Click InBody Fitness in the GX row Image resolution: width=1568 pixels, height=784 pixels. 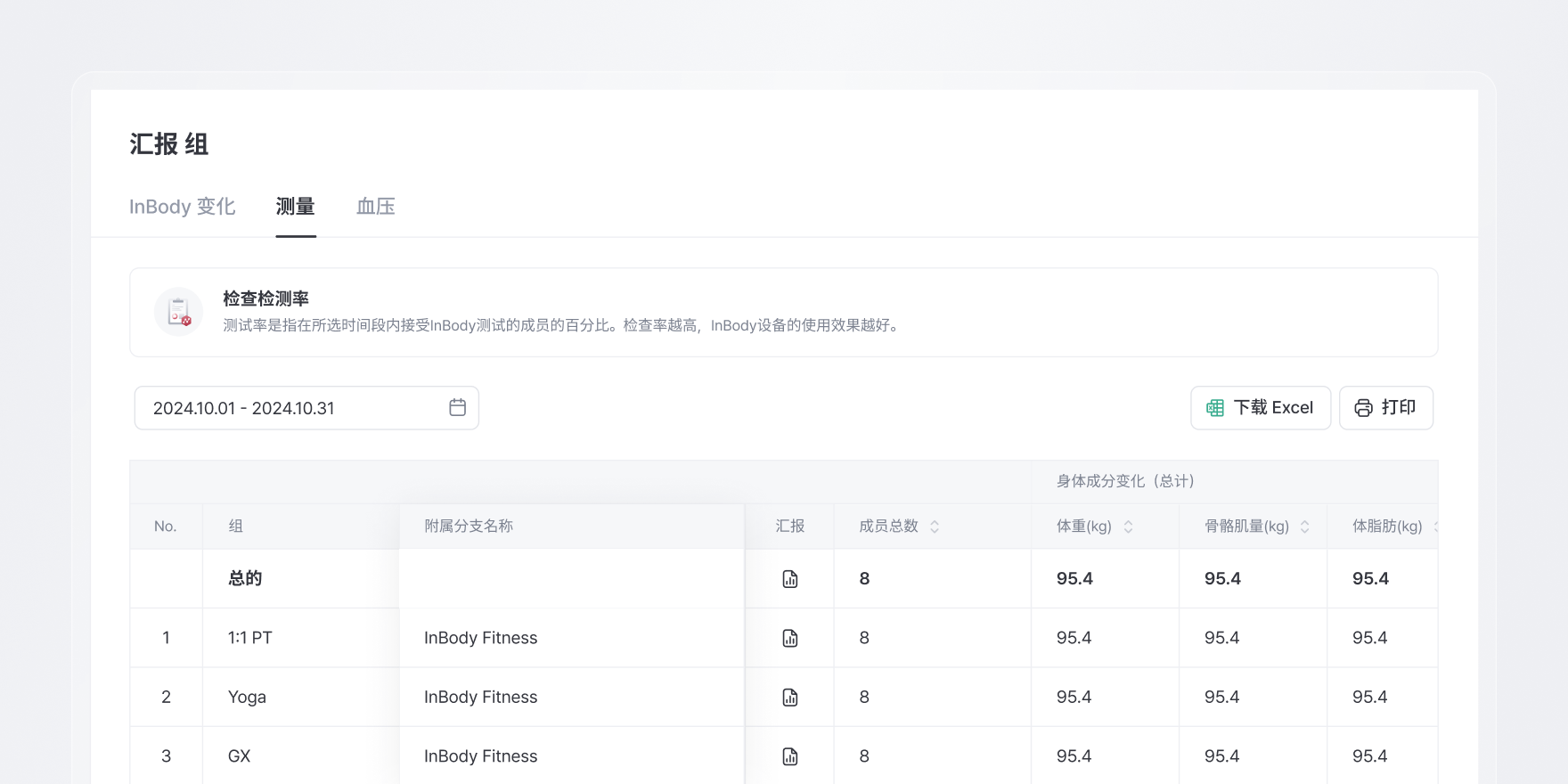click(x=481, y=756)
